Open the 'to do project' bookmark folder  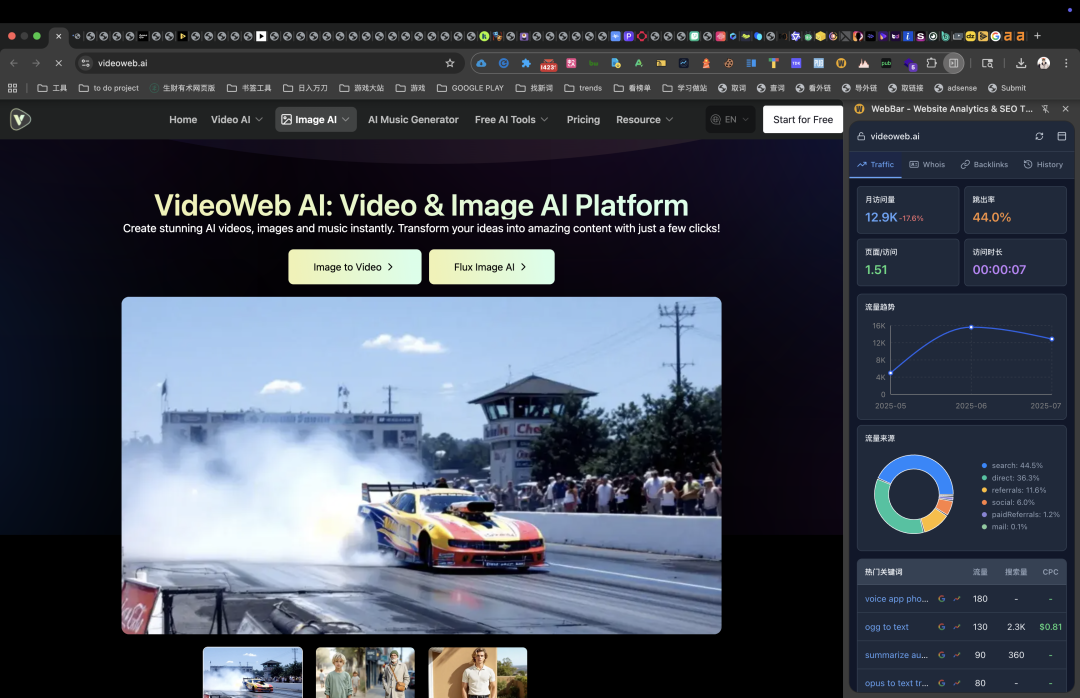click(x=109, y=88)
